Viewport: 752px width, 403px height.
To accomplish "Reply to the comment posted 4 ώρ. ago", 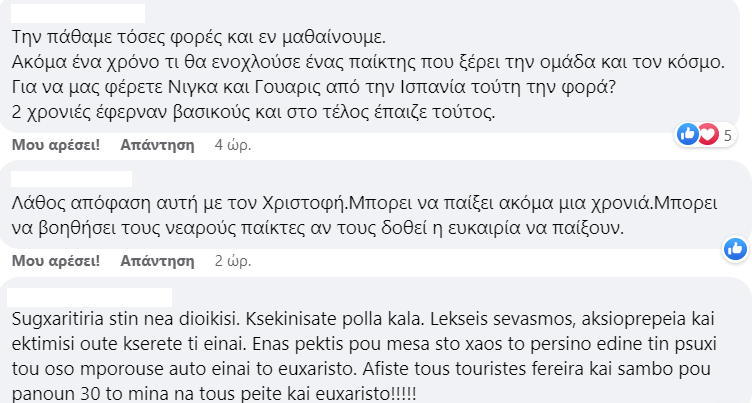I will tap(157, 144).
